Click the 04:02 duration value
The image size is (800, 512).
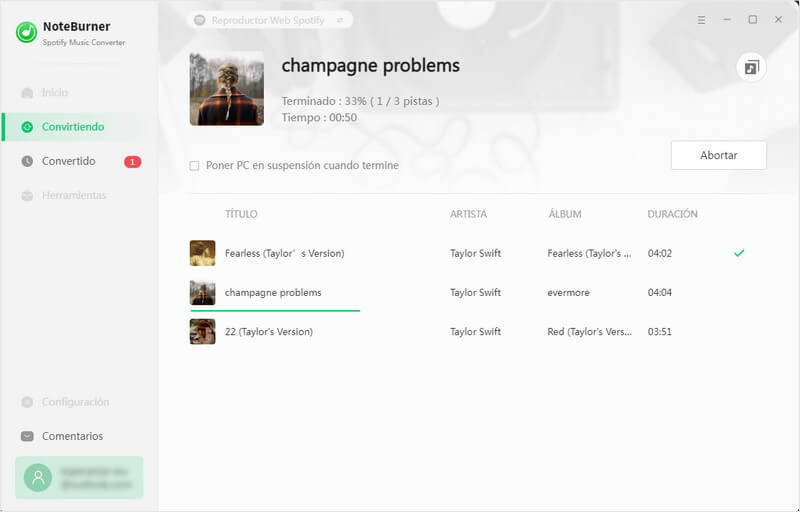(x=660, y=253)
